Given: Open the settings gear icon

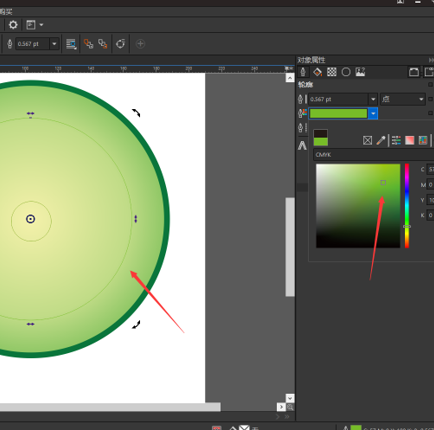Looking at the screenshot, I should coord(13,25).
